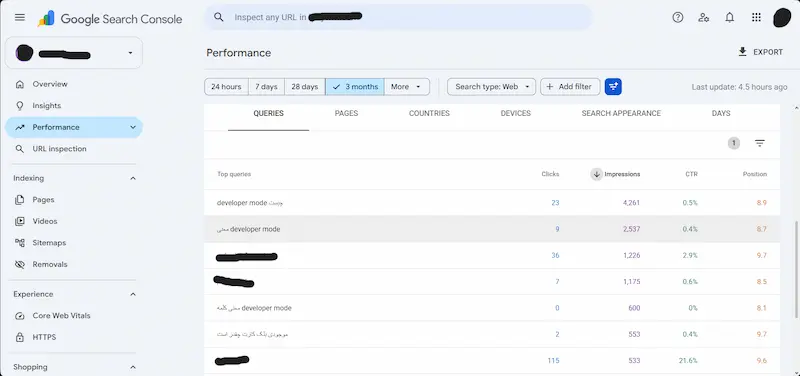Collapse the Shopping section
800x376 pixels.
[133, 367]
